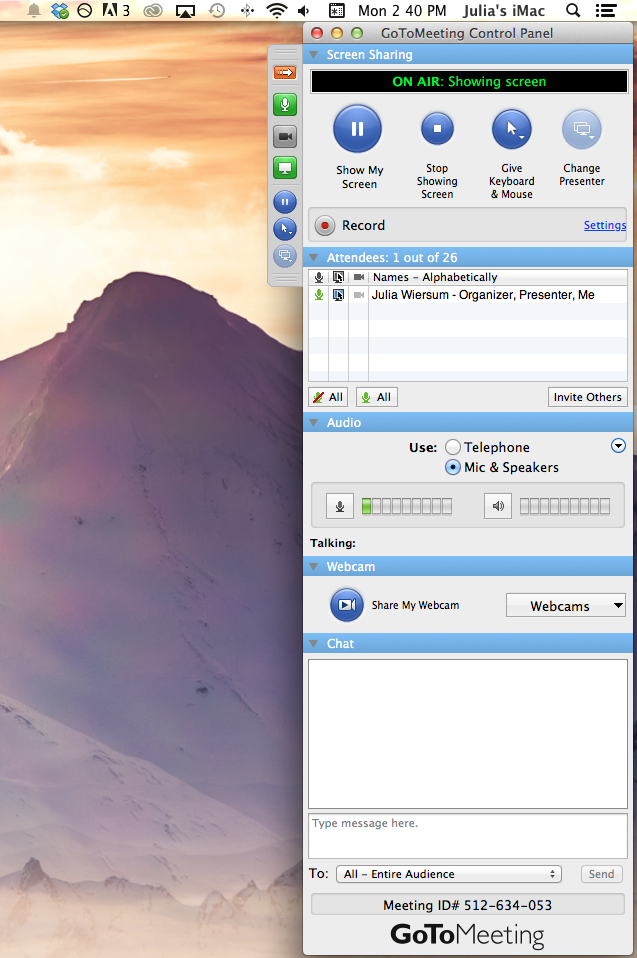Open the Dropbox menu bar icon
Image resolution: width=637 pixels, height=958 pixels.
tap(59, 10)
